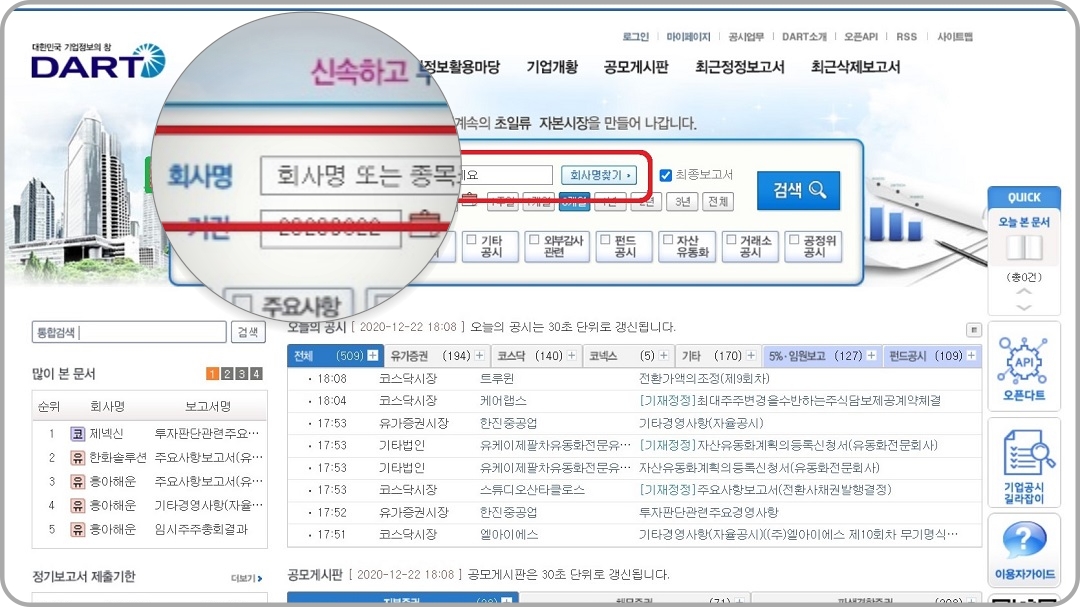Switch to the 코넥스 tab
The image size is (1080, 607).
point(628,356)
